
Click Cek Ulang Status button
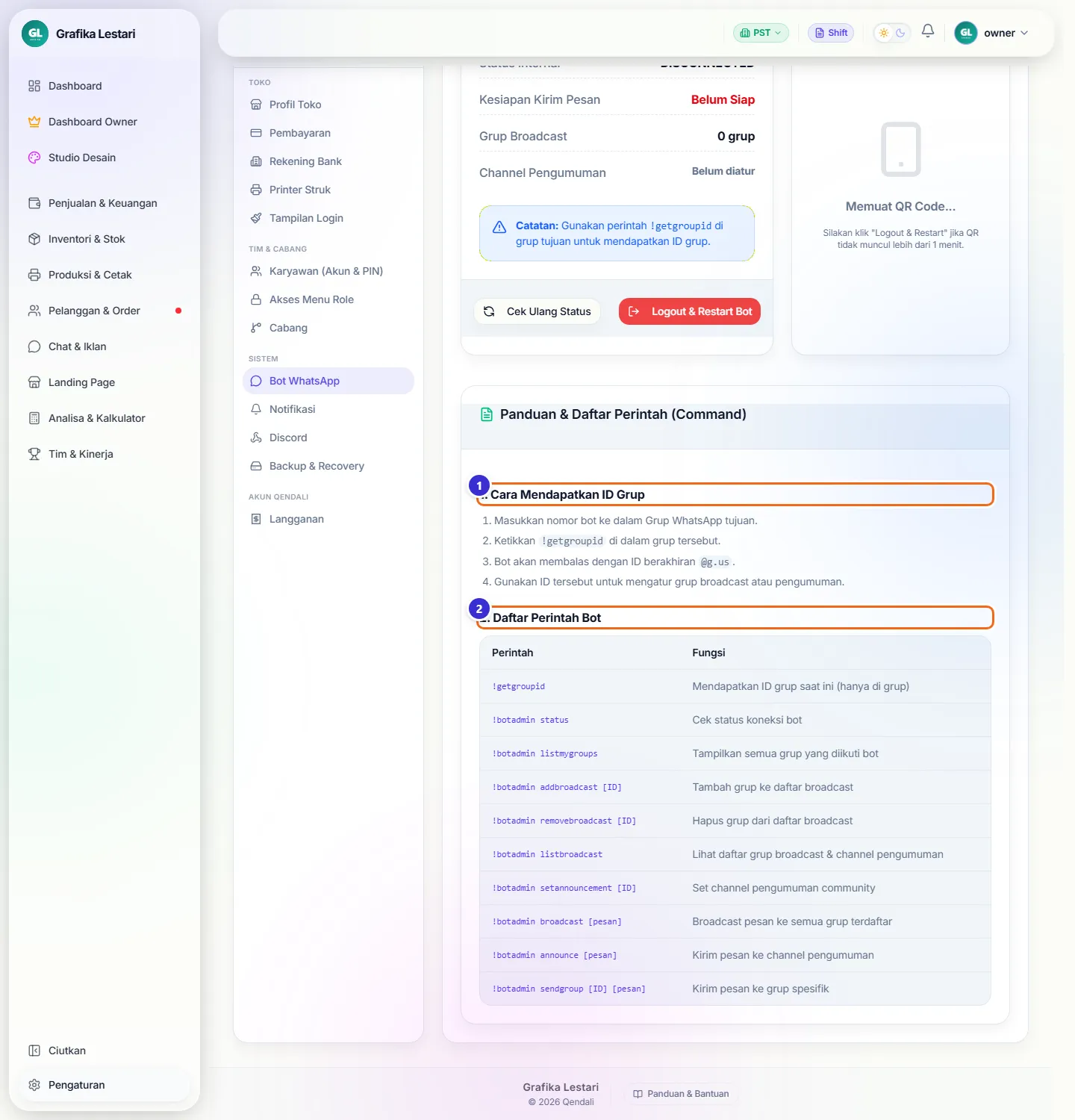pyautogui.click(x=538, y=311)
